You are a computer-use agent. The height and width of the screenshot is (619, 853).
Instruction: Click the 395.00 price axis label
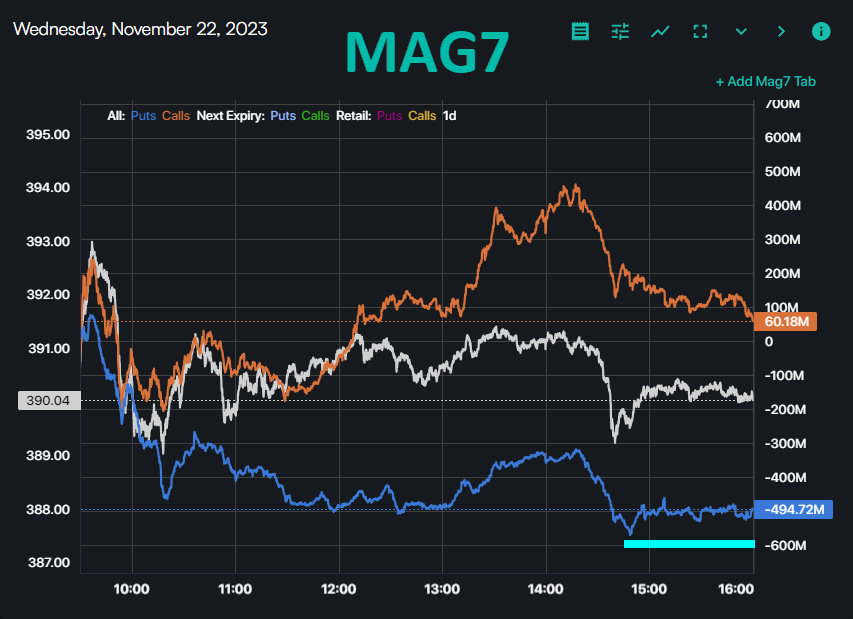(48, 134)
